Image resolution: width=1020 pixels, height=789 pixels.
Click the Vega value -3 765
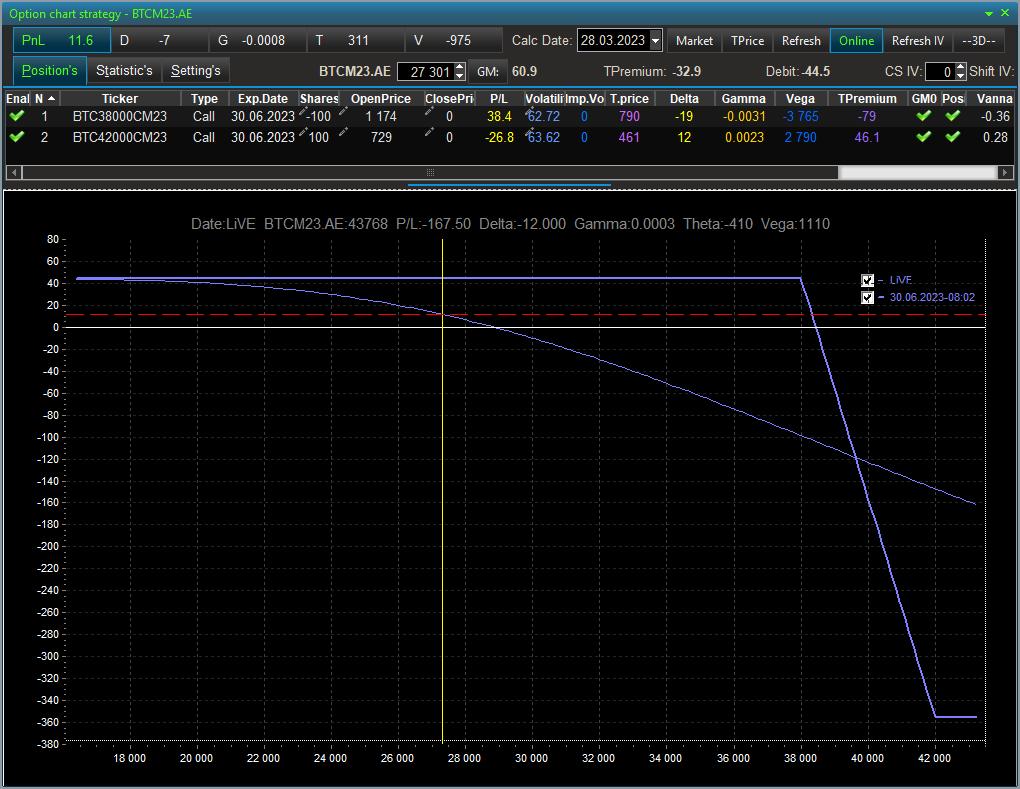point(800,116)
